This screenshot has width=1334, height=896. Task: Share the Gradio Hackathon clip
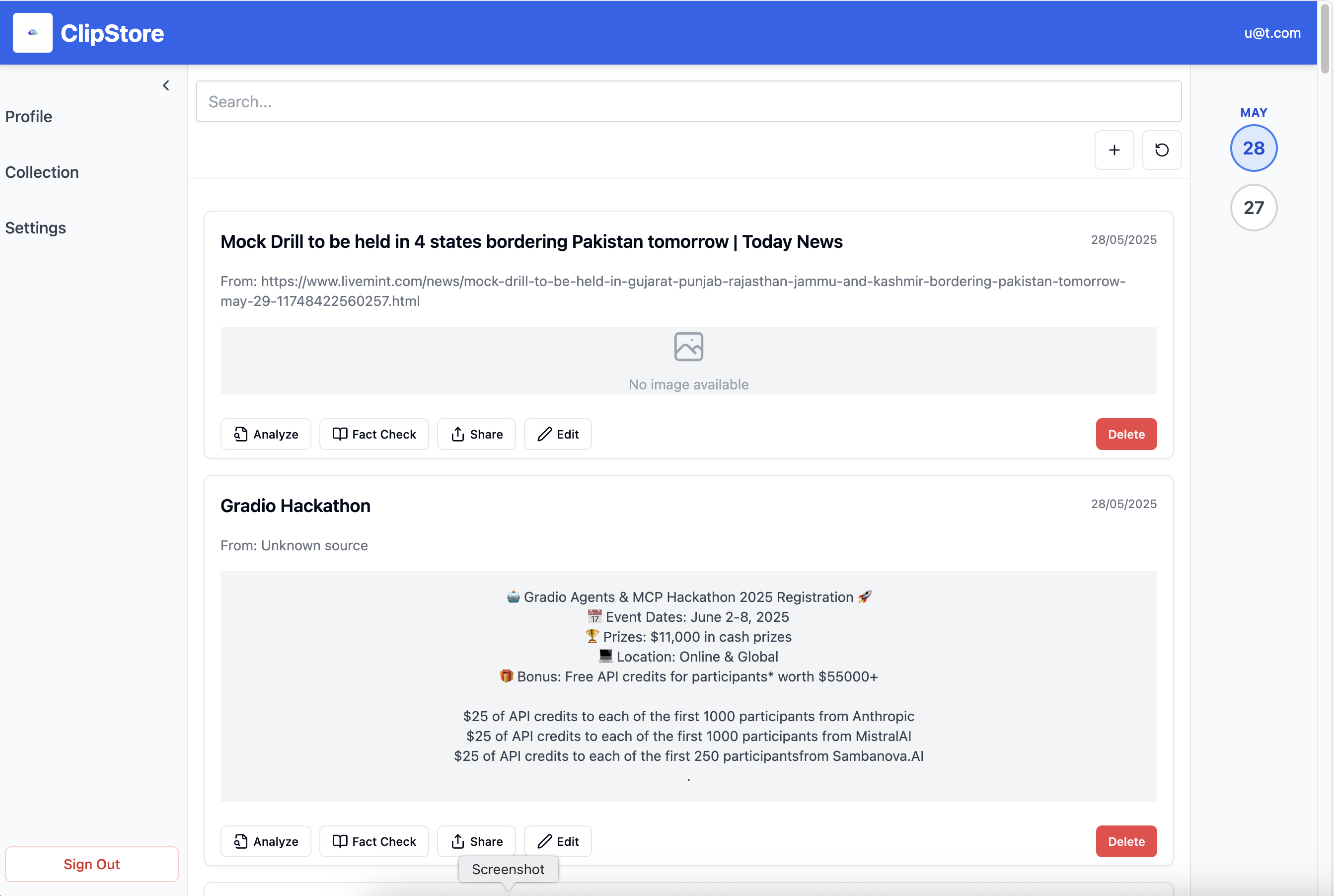point(476,841)
